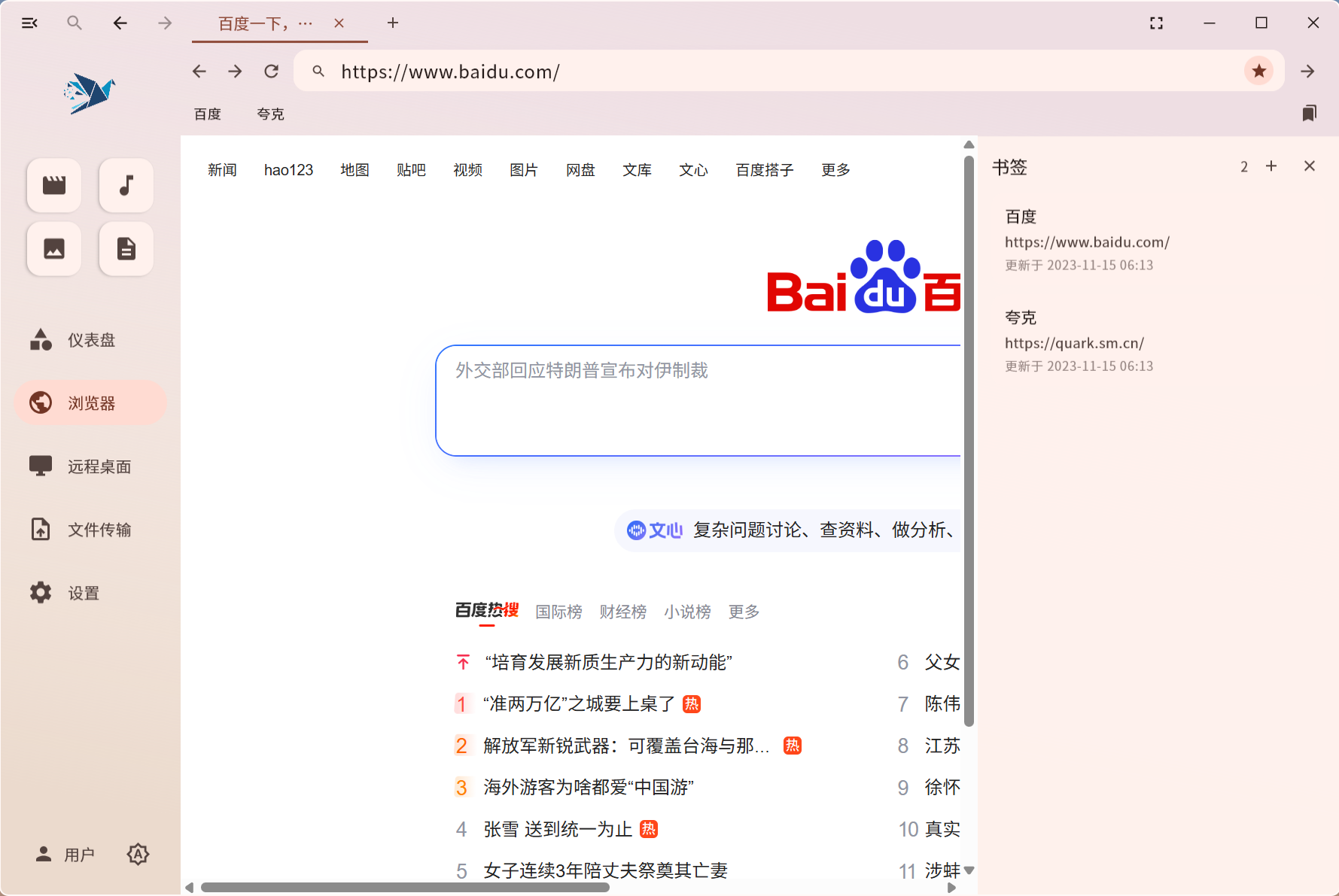Switch to 财经榜 tab

[x=623, y=612]
